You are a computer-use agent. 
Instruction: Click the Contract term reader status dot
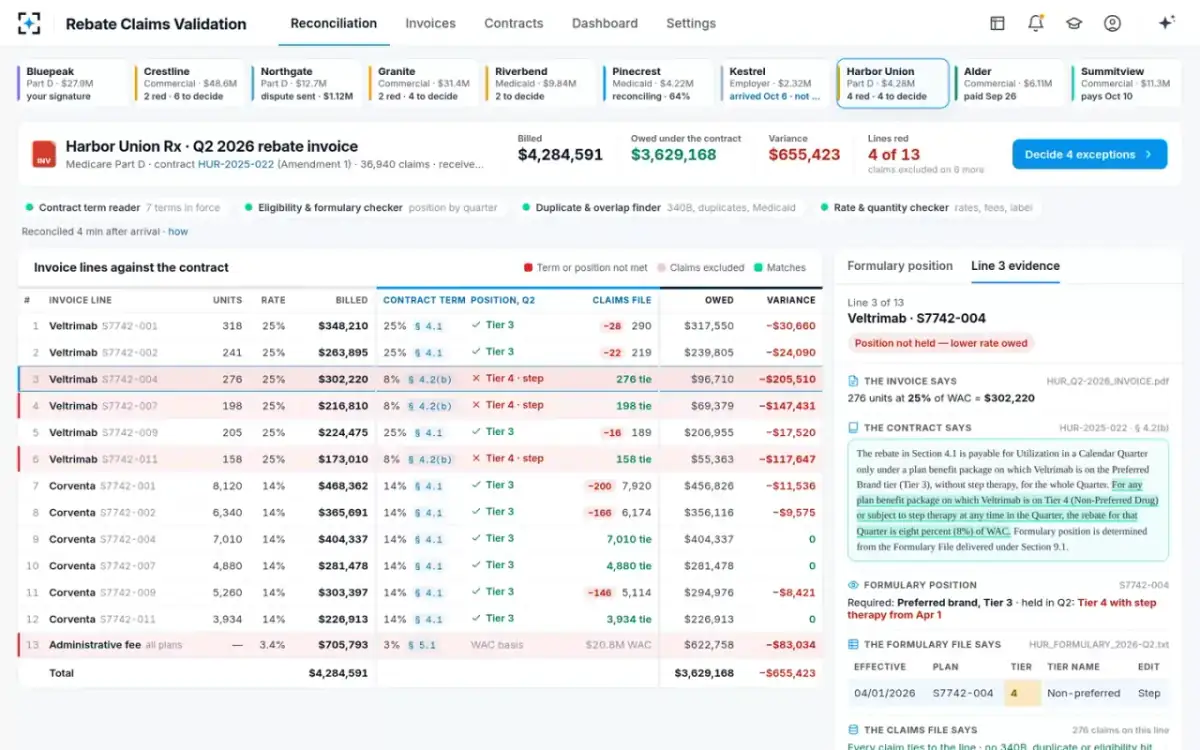pyautogui.click(x=29, y=208)
